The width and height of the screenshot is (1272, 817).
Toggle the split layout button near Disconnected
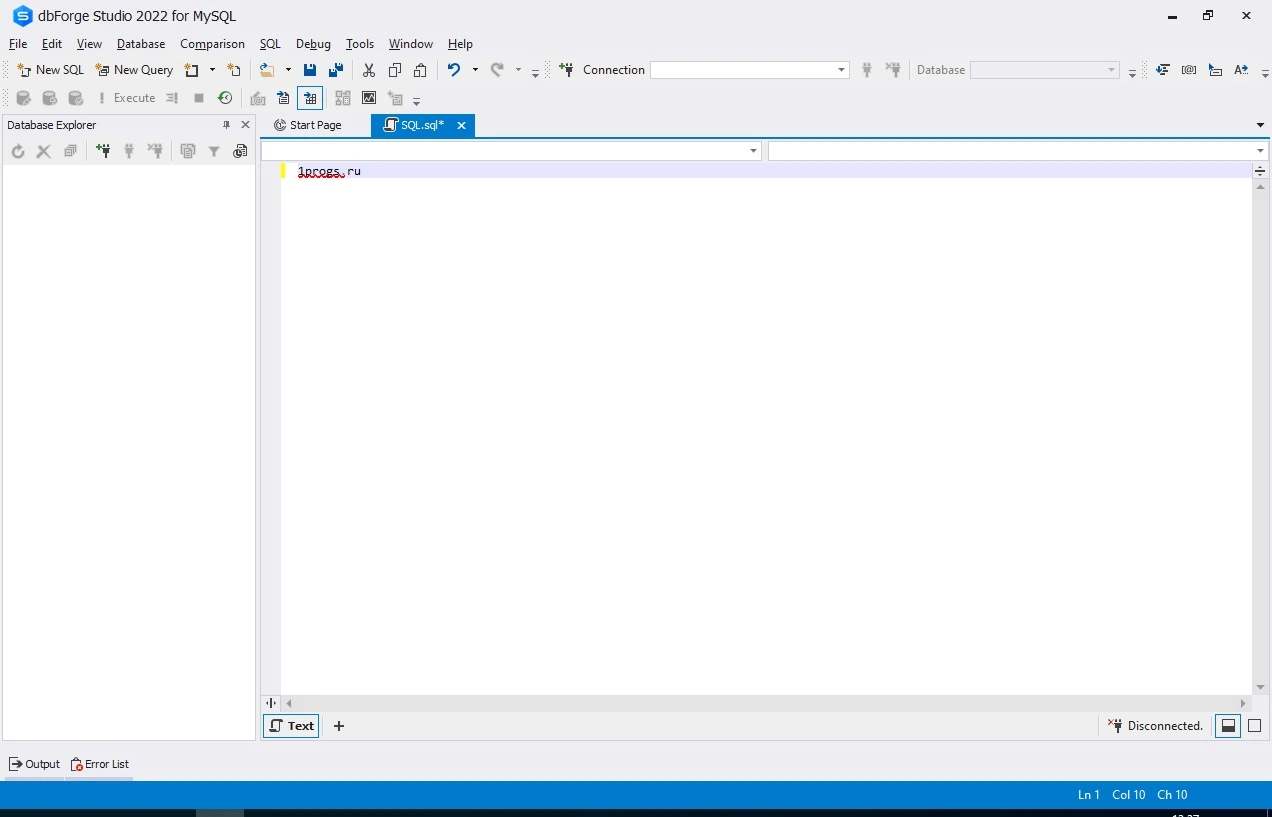click(1228, 726)
